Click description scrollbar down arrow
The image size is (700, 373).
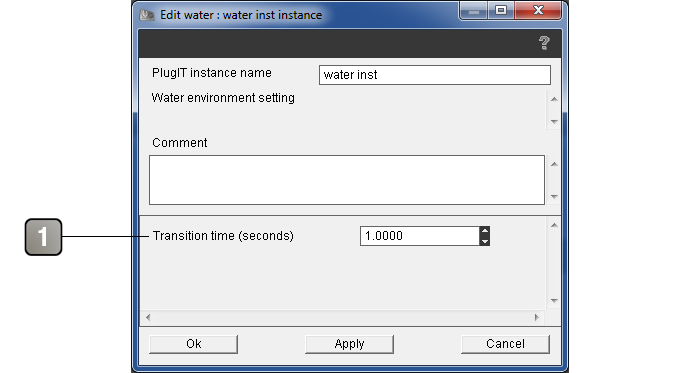coord(554,121)
